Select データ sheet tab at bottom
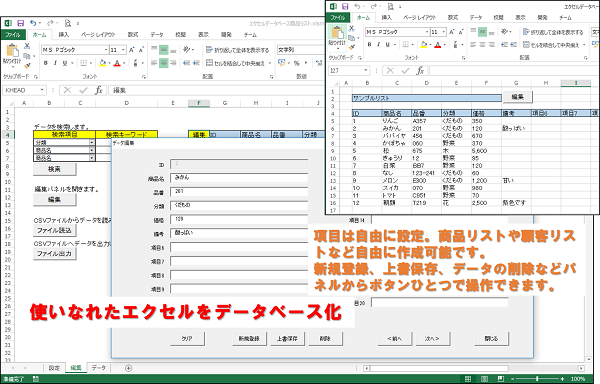 pos(98,368)
